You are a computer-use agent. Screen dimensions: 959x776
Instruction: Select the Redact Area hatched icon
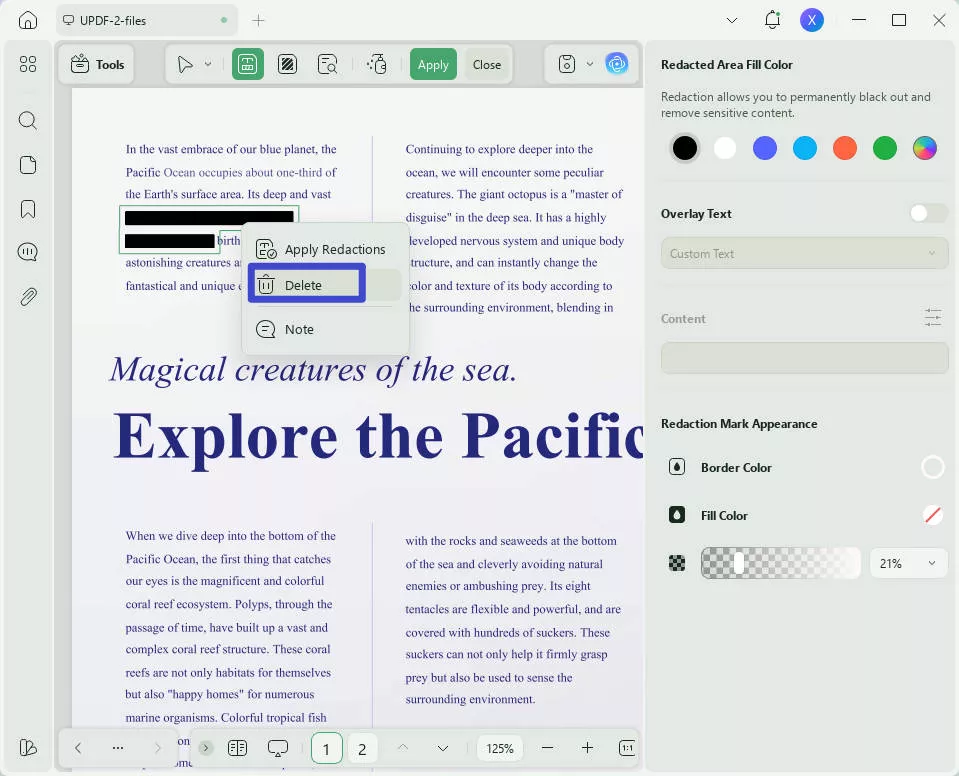tap(287, 64)
